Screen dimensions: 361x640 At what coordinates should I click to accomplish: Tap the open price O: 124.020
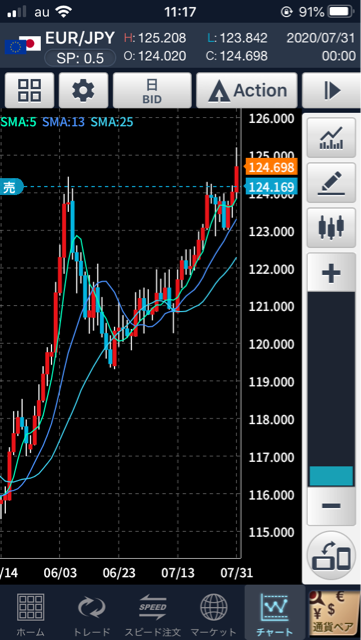[x=155, y=56]
